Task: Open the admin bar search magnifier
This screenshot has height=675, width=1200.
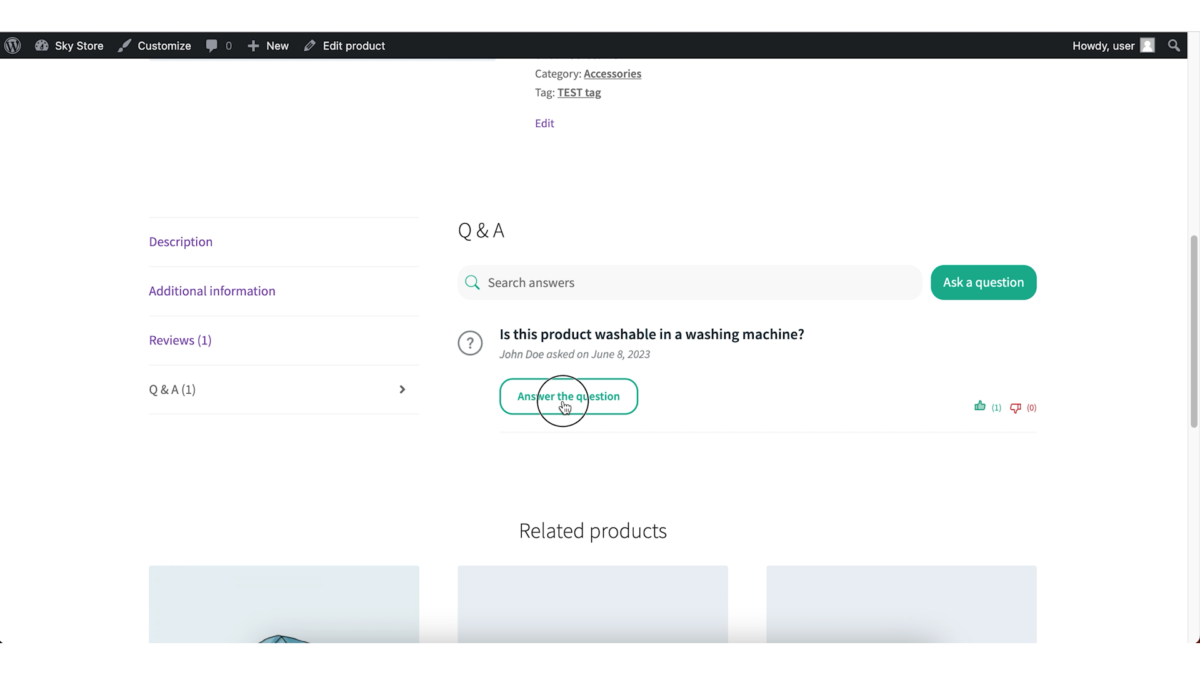Action: pyautogui.click(x=1174, y=45)
